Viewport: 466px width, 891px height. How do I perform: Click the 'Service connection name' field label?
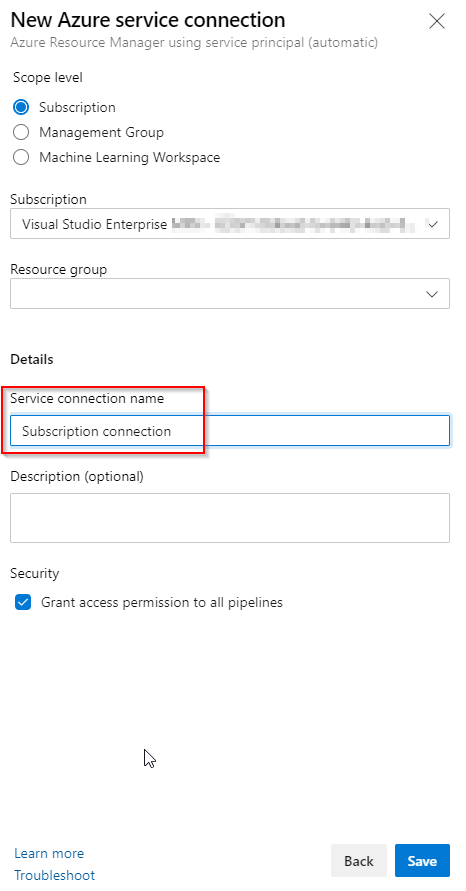click(x=87, y=398)
